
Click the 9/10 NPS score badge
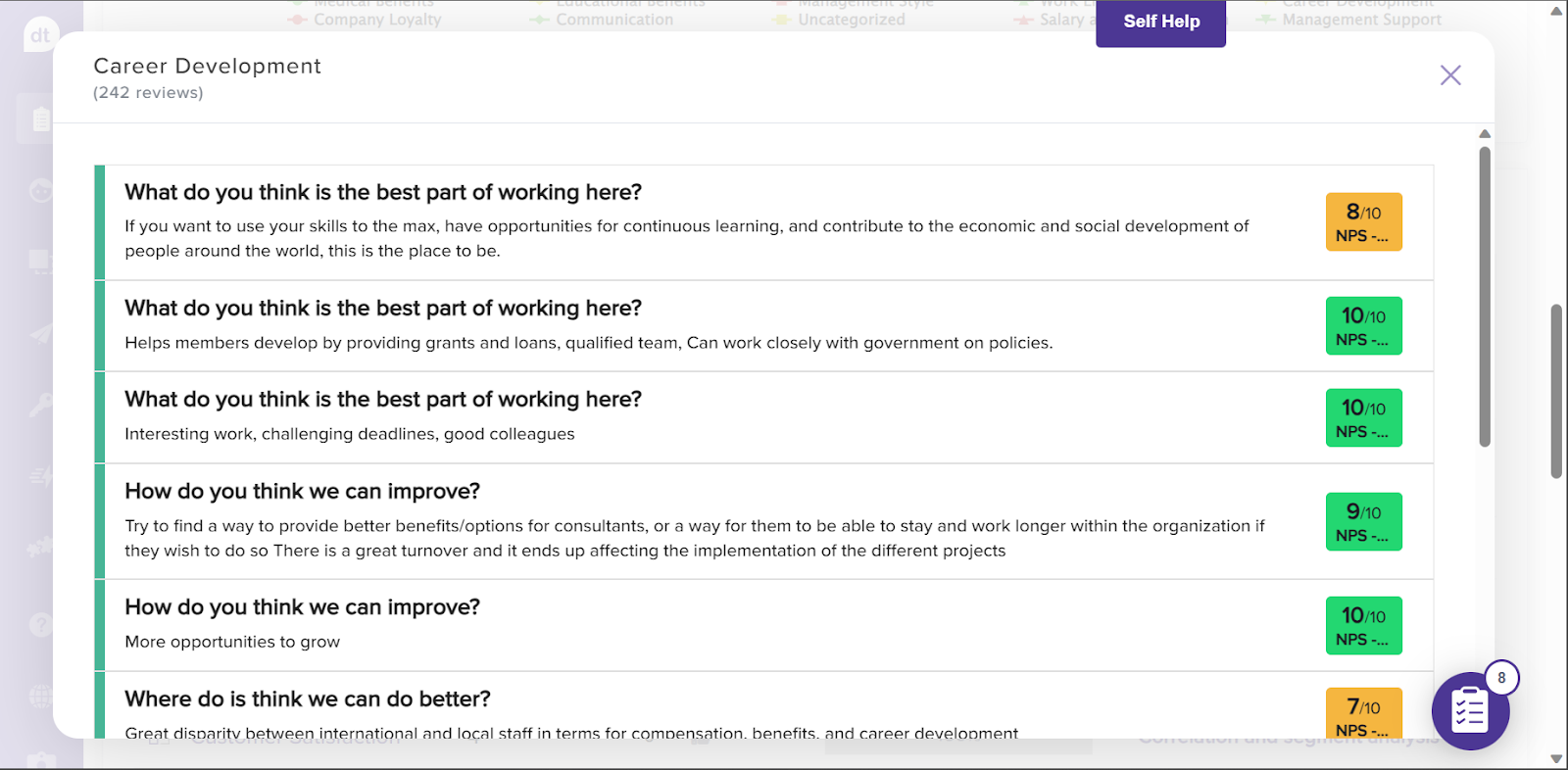pos(1363,522)
